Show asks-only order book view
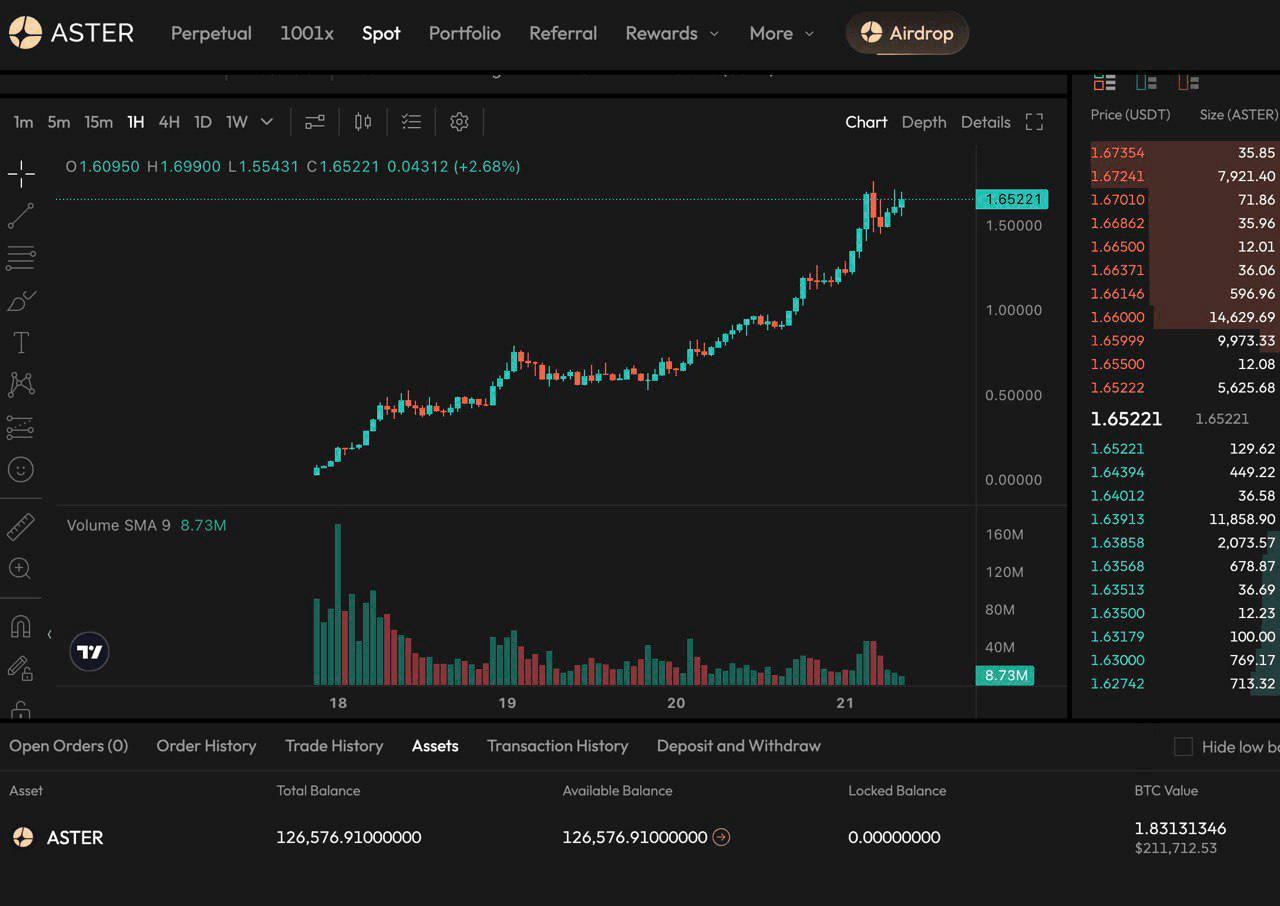Viewport: 1280px width, 906px height. pyautogui.click(x=1188, y=82)
